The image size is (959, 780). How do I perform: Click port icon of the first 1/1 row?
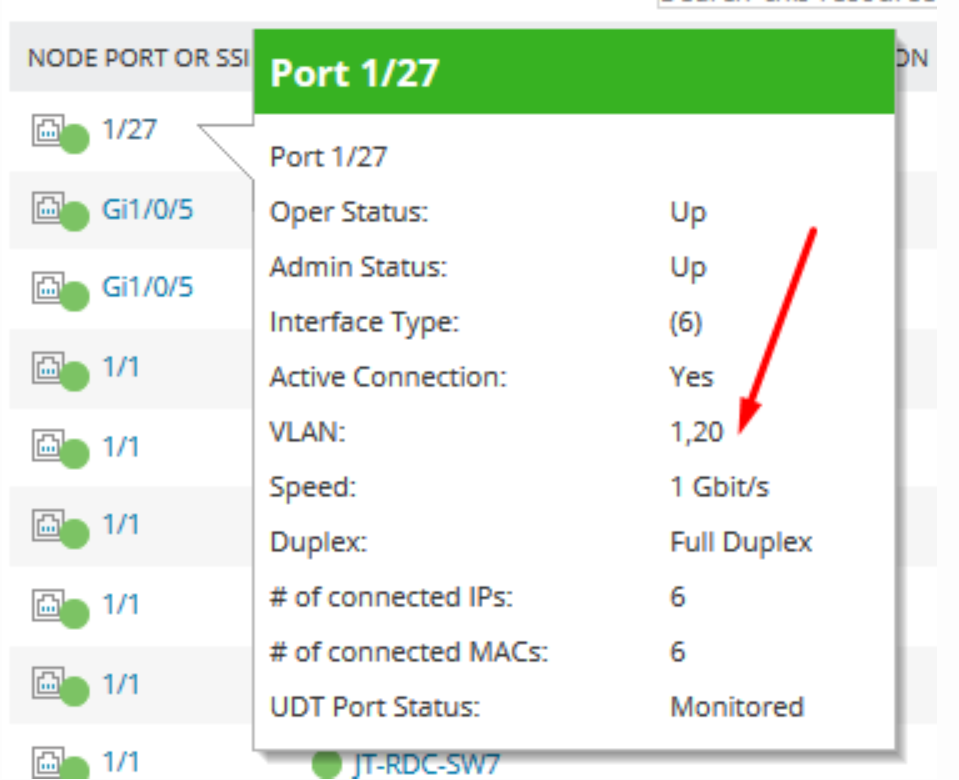[50, 369]
